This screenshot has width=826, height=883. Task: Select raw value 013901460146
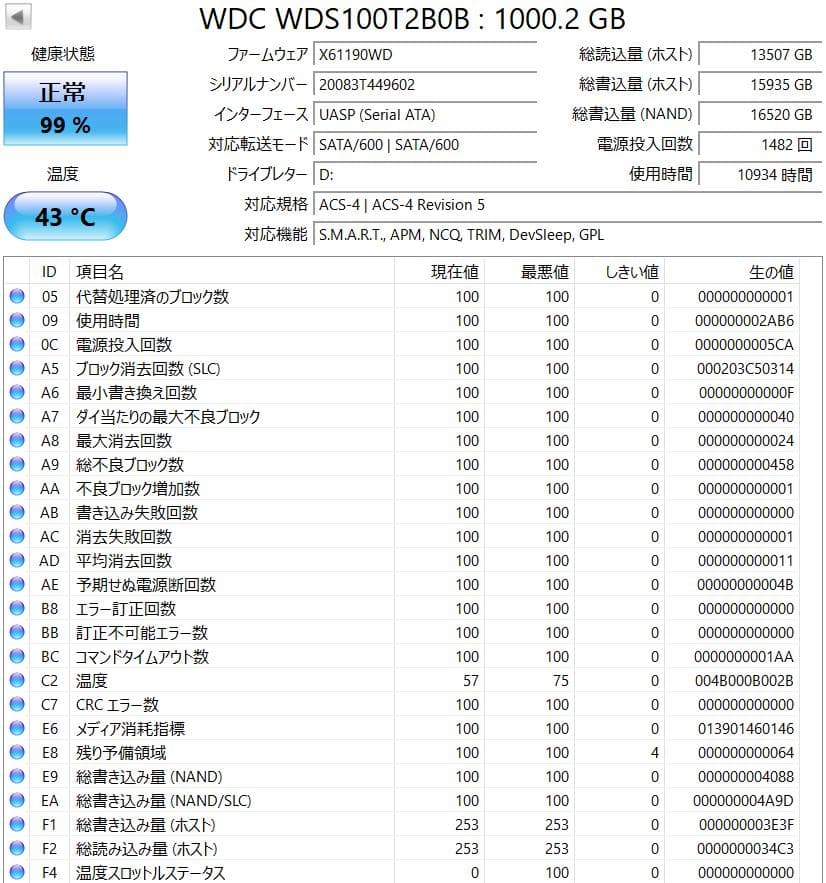pos(745,729)
